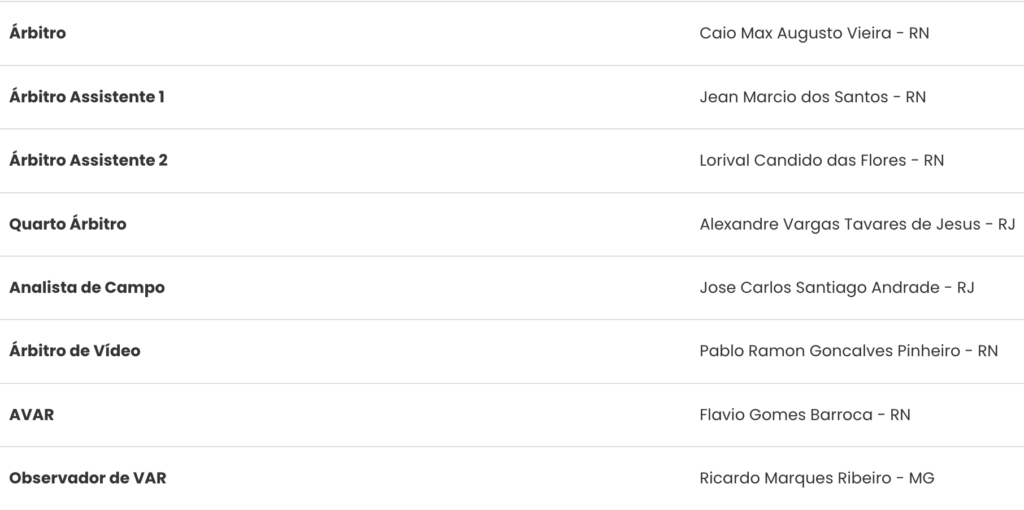Click the RJ suffix after Alexandre Vargas
The height and width of the screenshot is (510, 1024).
(x=1006, y=224)
